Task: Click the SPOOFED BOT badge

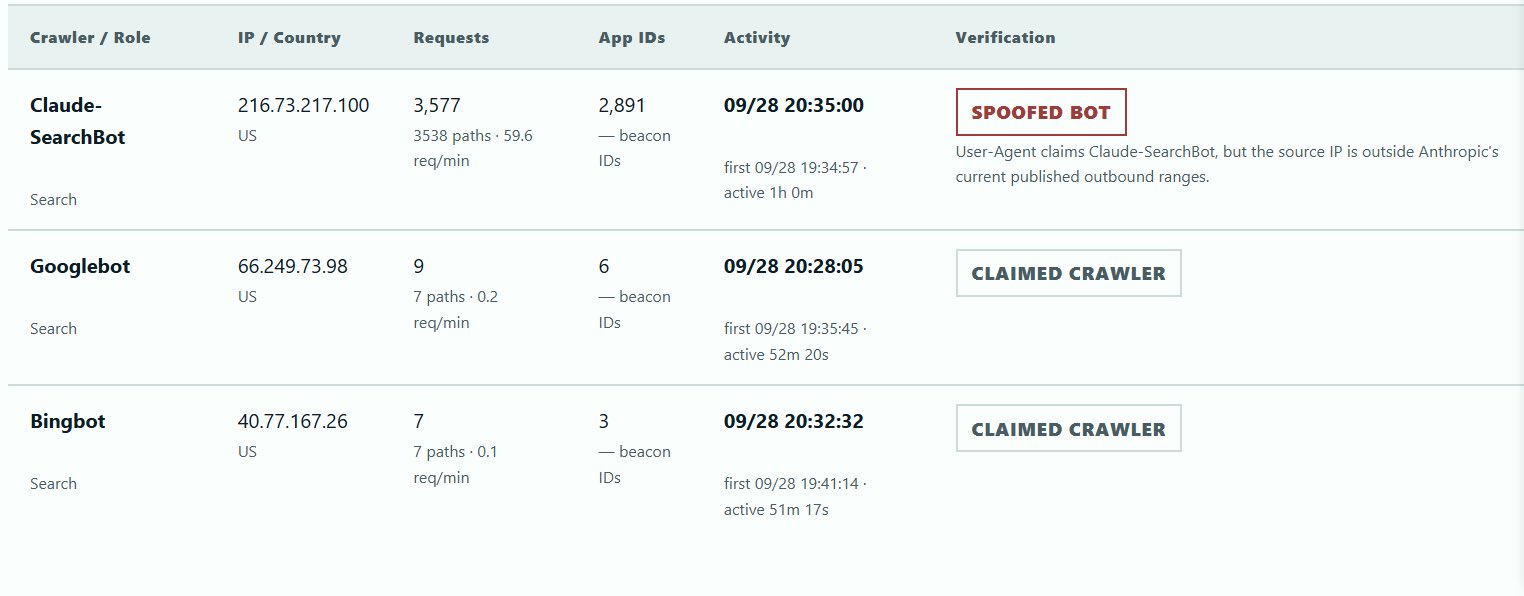Action: pyautogui.click(x=1041, y=112)
